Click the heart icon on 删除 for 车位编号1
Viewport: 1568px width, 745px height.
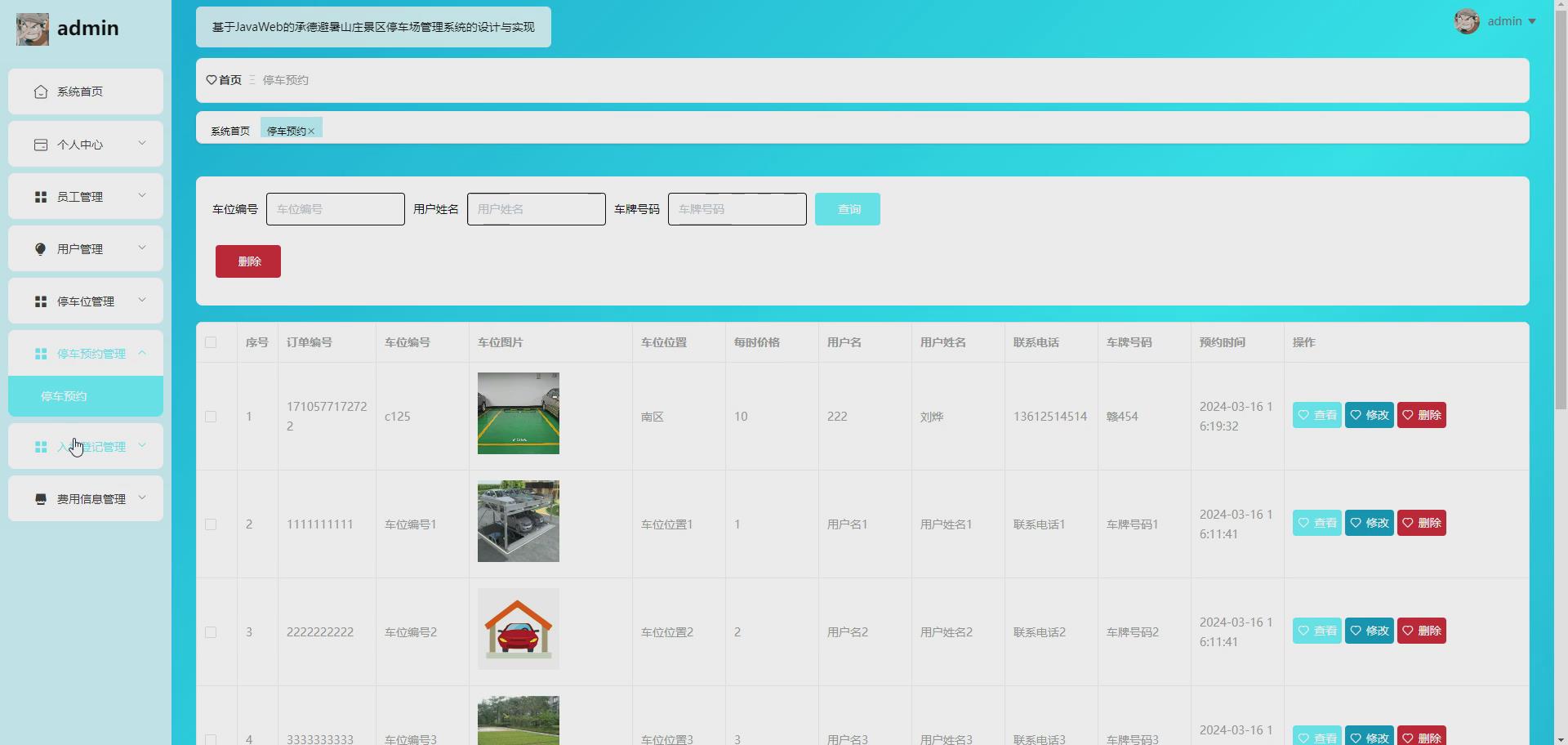point(1408,523)
